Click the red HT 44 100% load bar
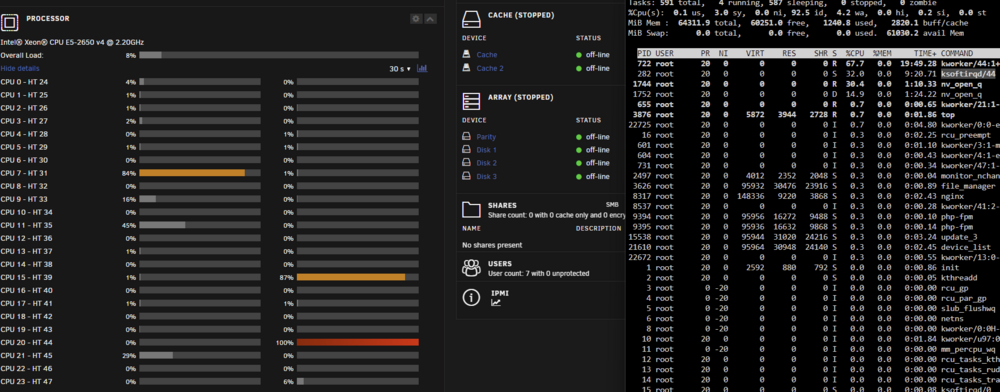Screen dimensions: 1000x392 (x=358, y=342)
